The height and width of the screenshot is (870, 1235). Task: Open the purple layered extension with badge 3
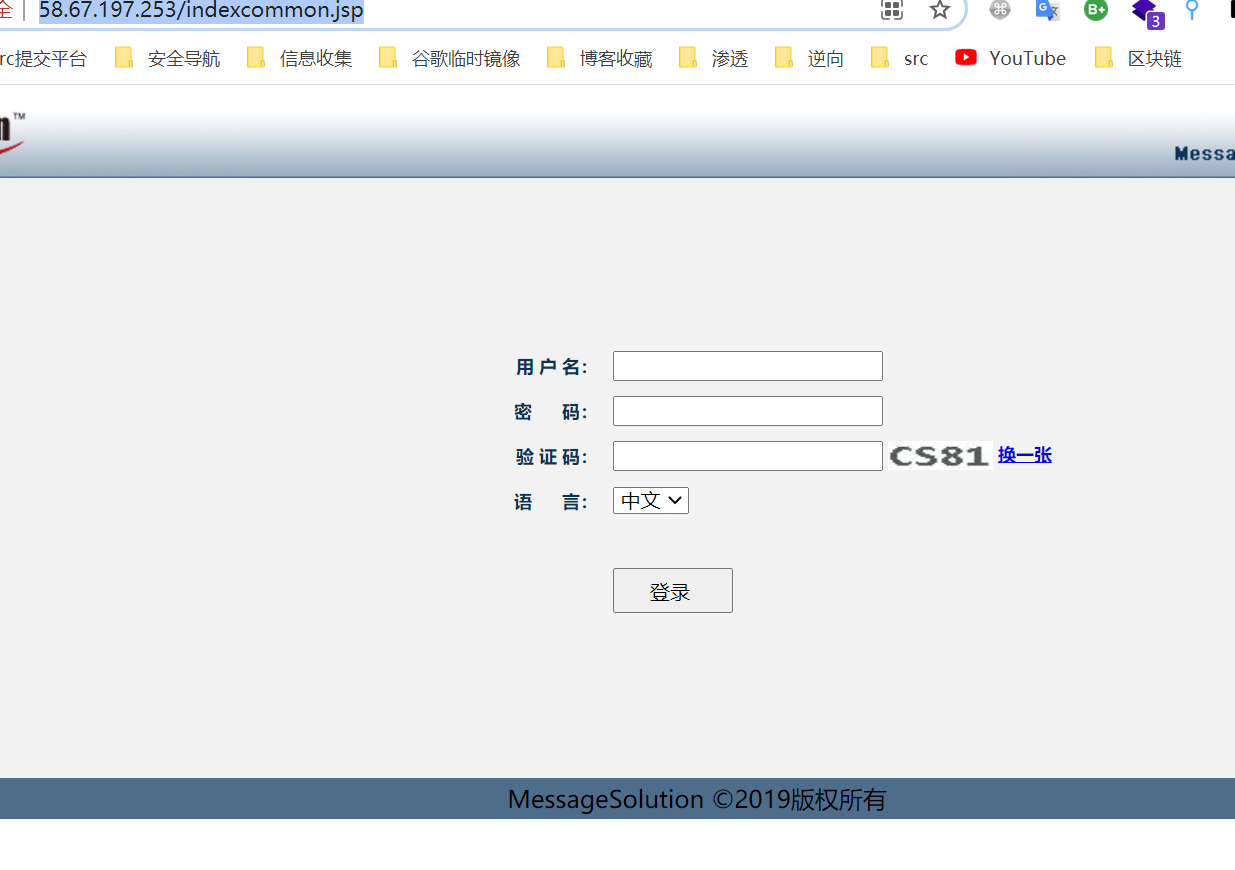[1146, 12]
